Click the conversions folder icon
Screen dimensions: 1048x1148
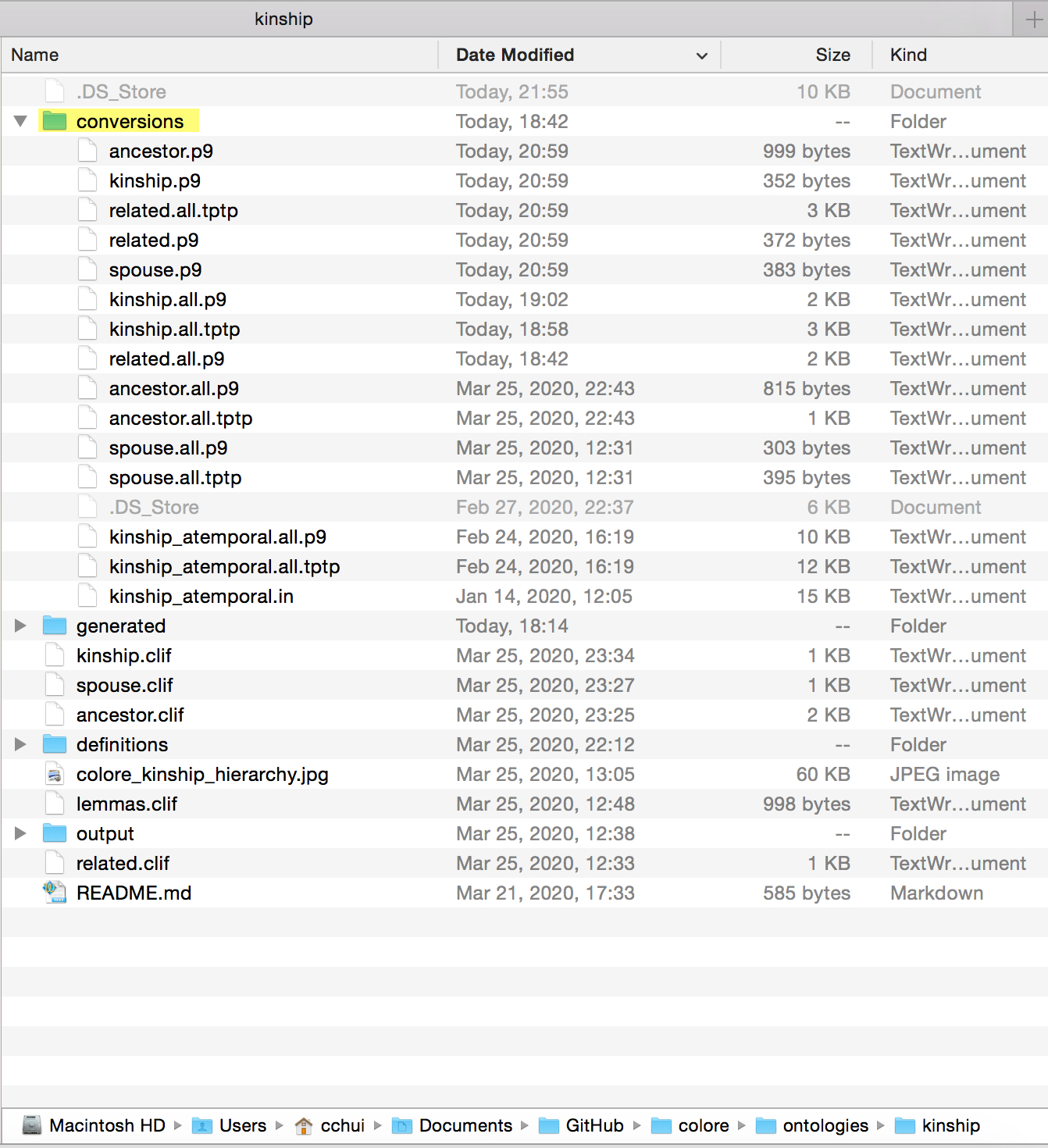(x=55, y=121)
